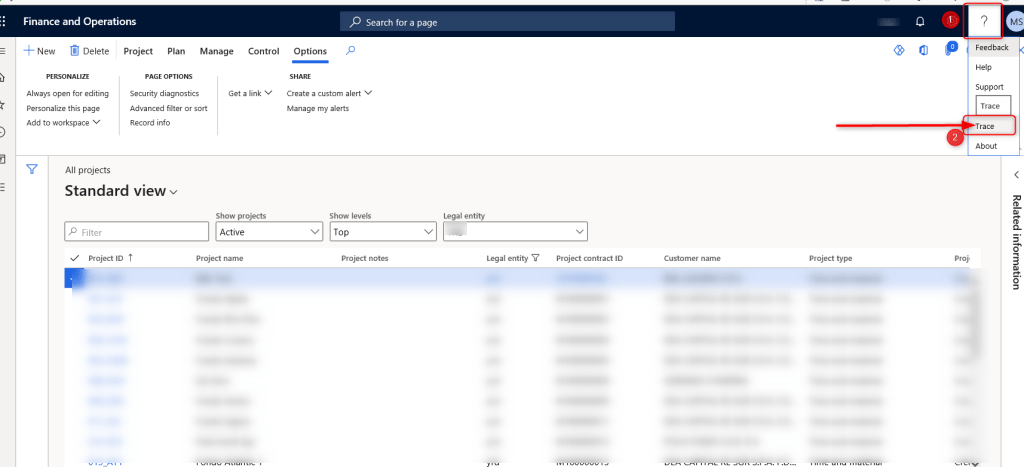Click the help question mark icon
Viewport: 1024px width, 467px height.
985,21
